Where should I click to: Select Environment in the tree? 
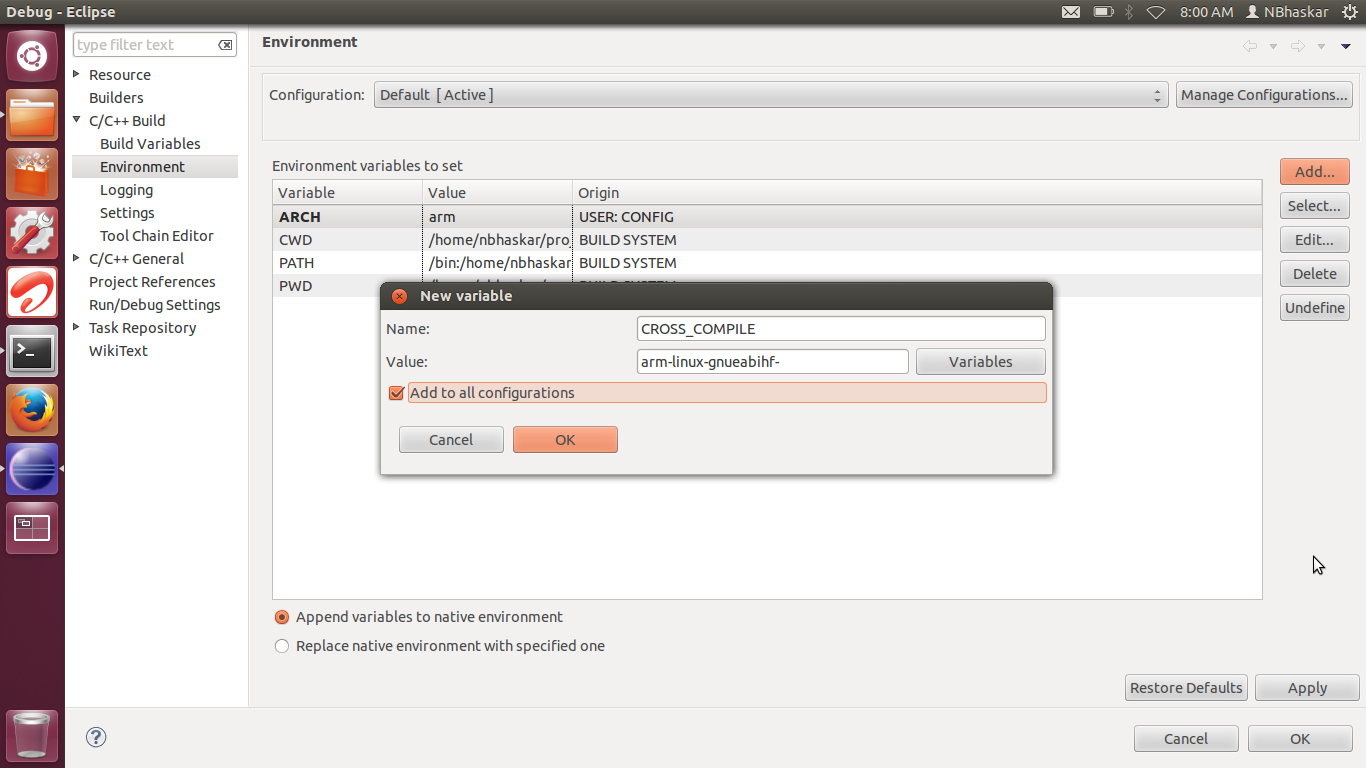pos(142,167)
